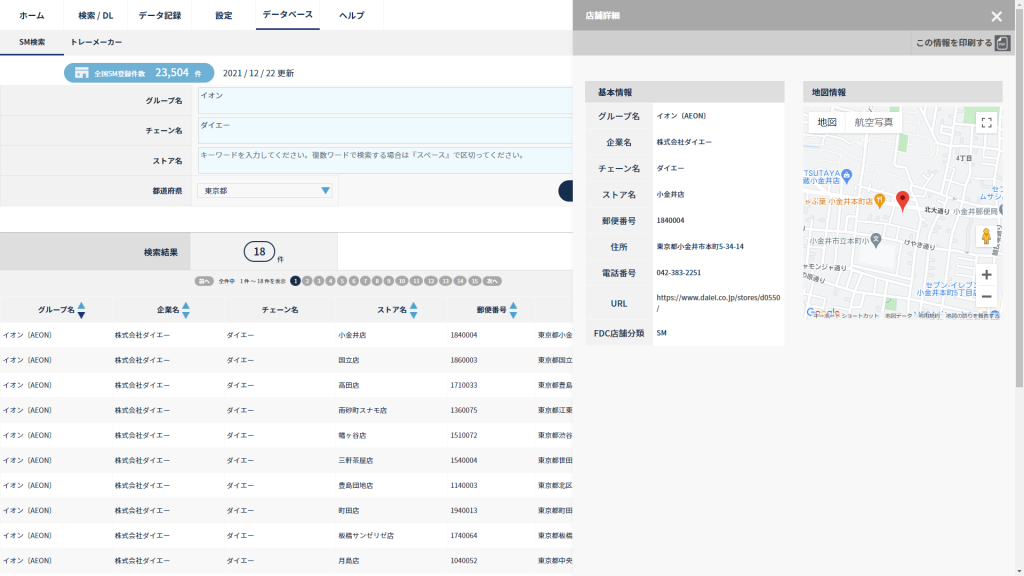Select the 町田店 row in the results
The image size is (1024, 576).
(x=286, y=510)
